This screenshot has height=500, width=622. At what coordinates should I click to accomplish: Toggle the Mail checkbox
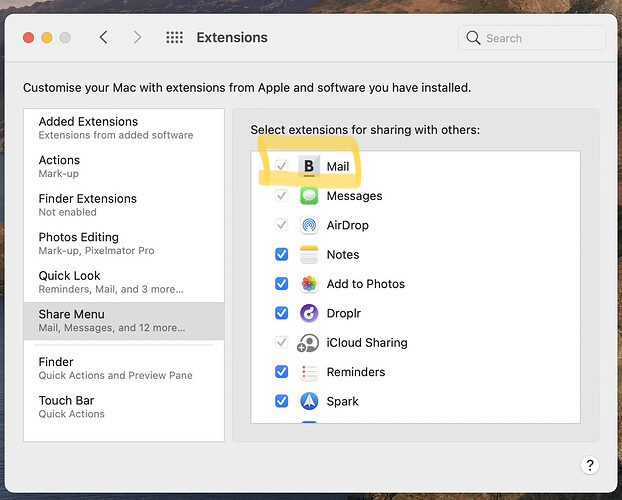point(282,166)
